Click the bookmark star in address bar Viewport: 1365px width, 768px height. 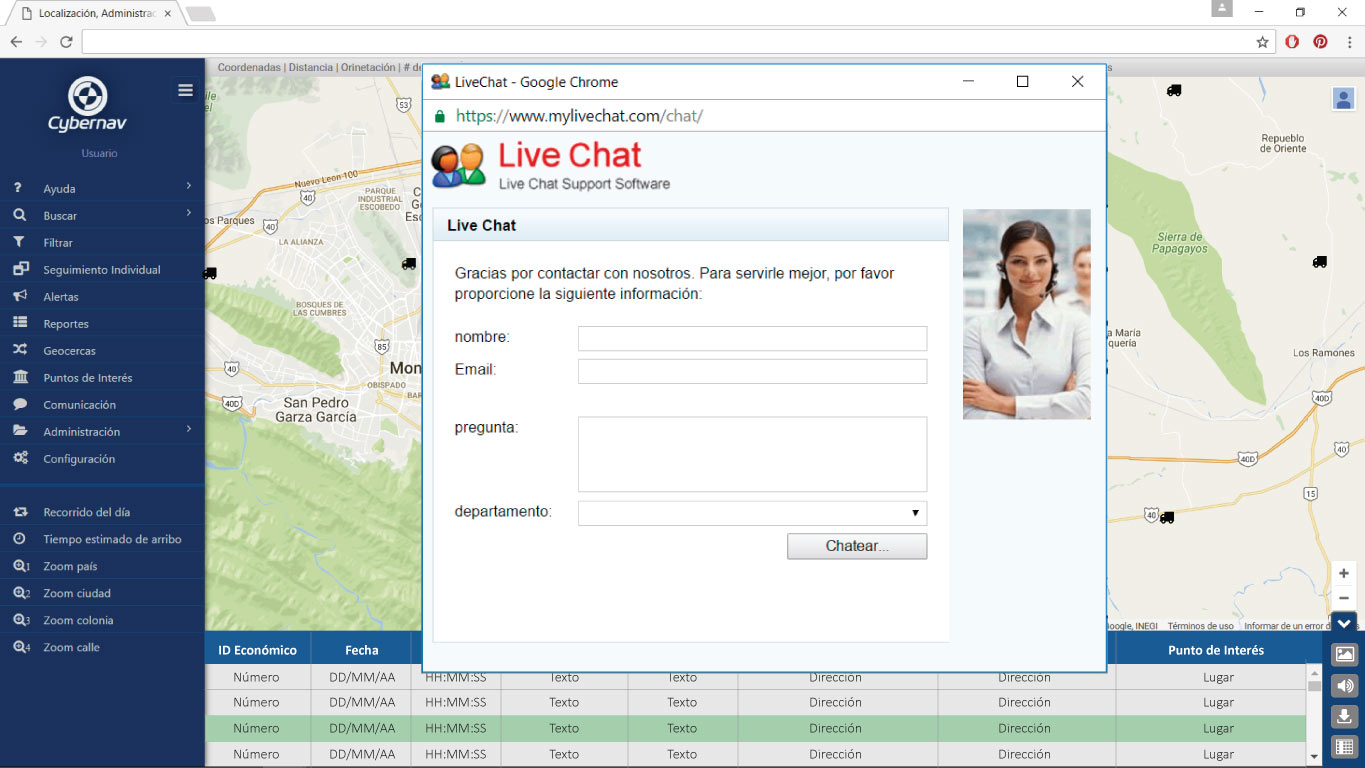point(1262,42)
